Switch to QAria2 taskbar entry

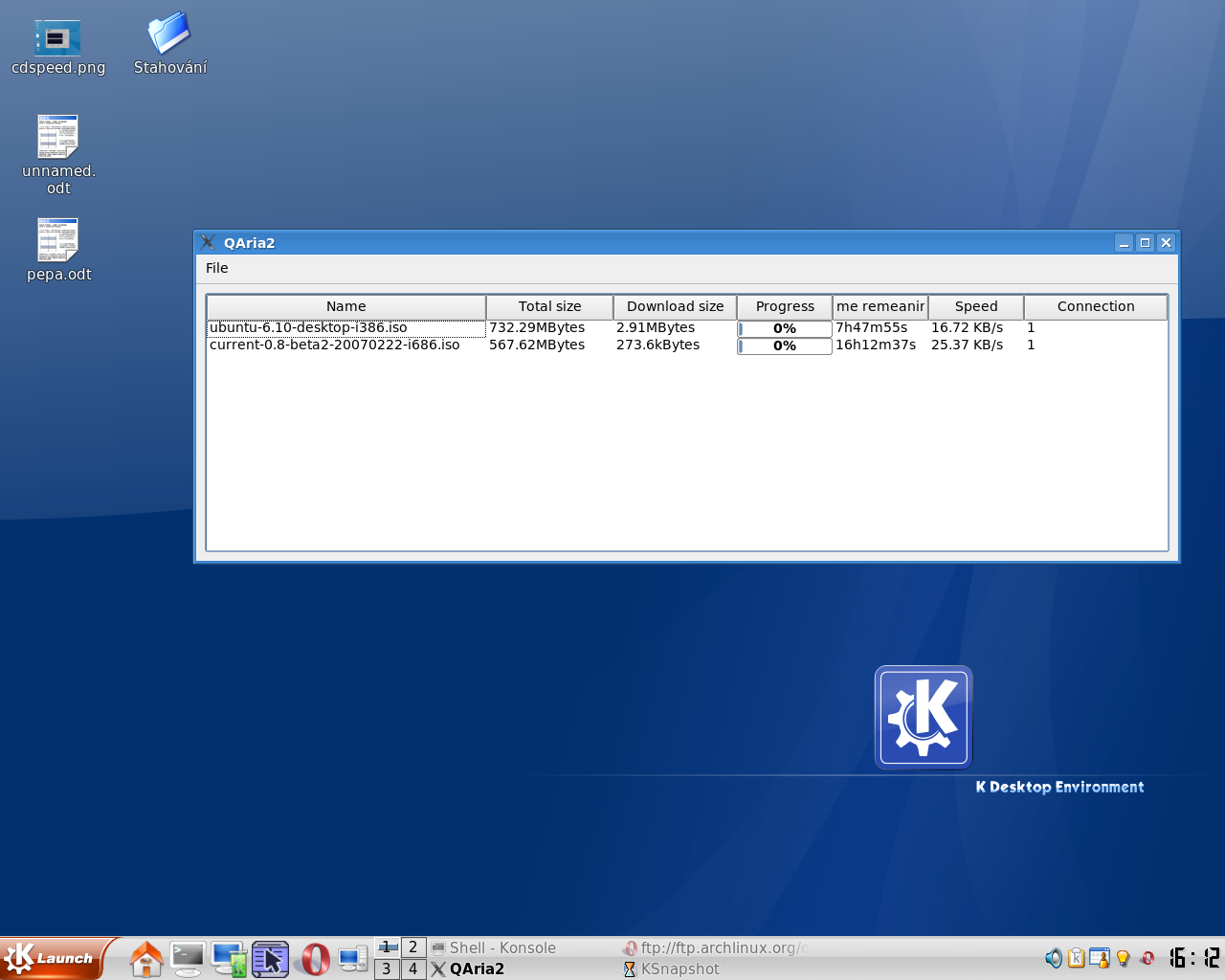click(x=523, y=969)
